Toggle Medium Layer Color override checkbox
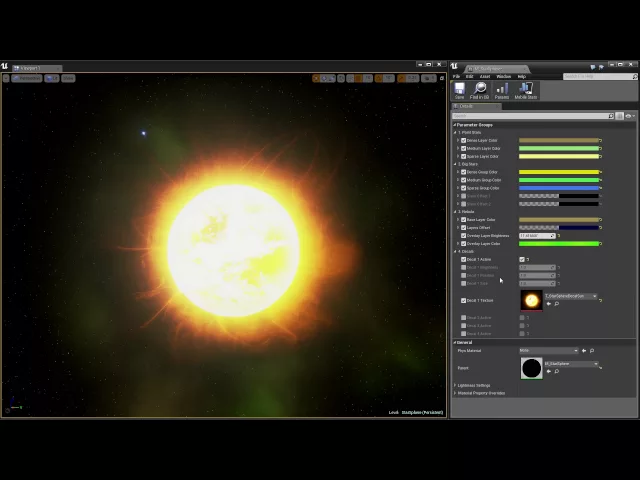The height and width of the screenshot is (480, 640). 463,148
